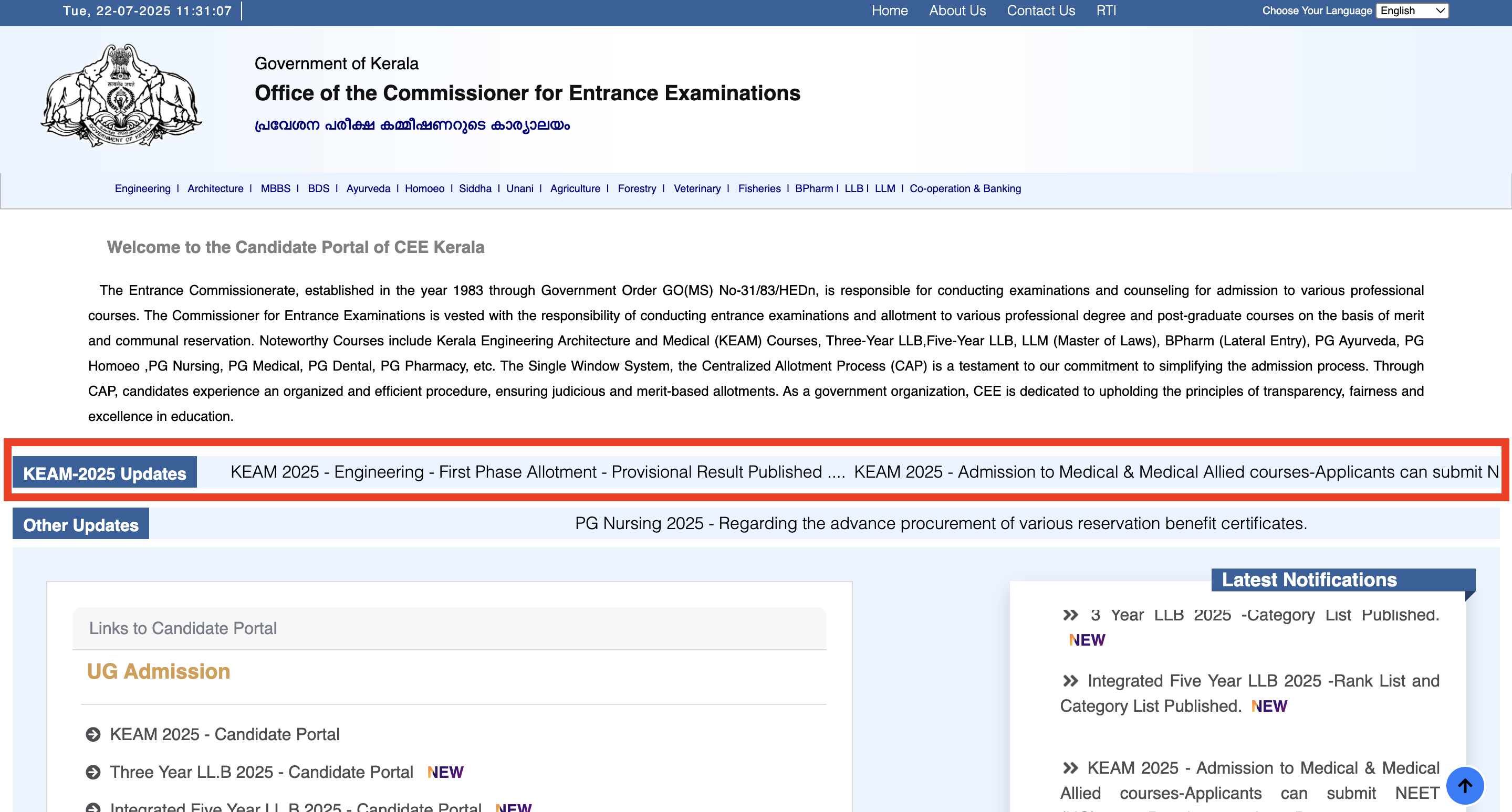Click the KEAM-2025 Updates label
1512x812 pixels.
[x=105, y=472]
